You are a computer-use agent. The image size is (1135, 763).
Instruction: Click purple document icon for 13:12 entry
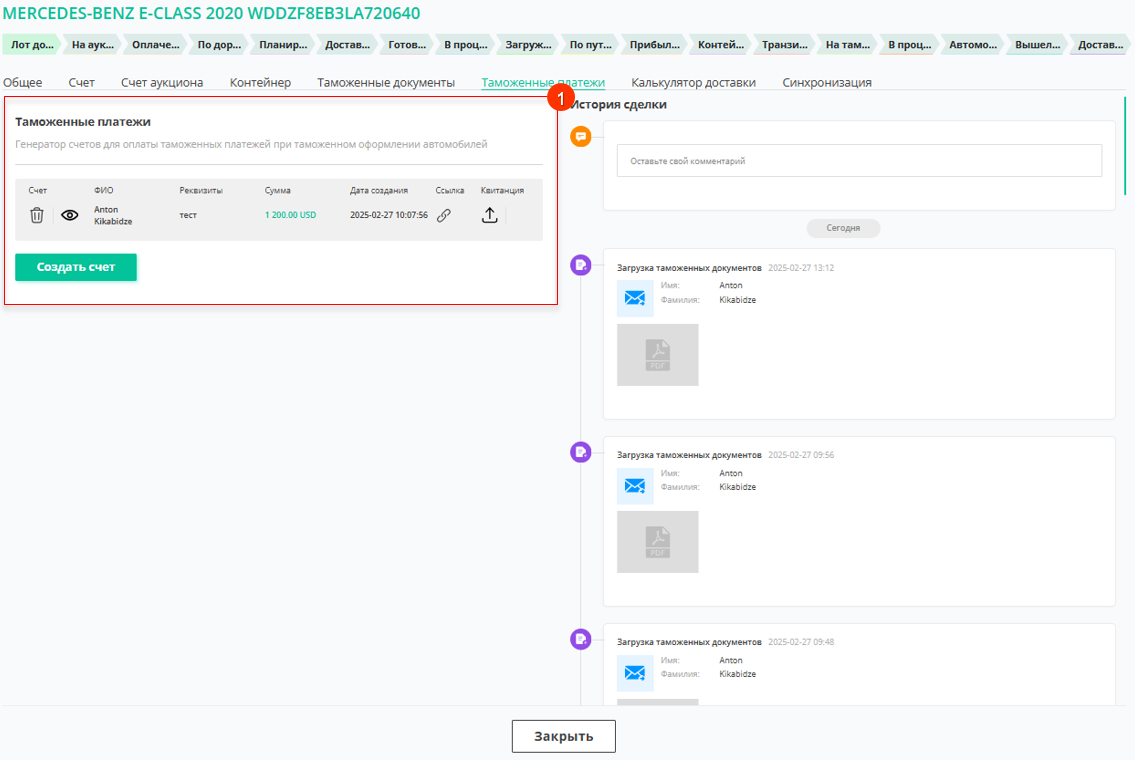[581, 265]
